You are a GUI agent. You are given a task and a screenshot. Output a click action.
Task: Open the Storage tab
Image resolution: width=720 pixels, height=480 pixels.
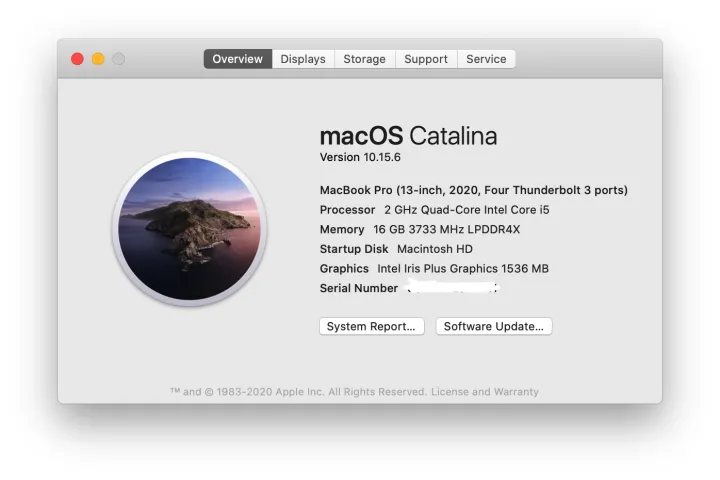[x=365, y=59]
